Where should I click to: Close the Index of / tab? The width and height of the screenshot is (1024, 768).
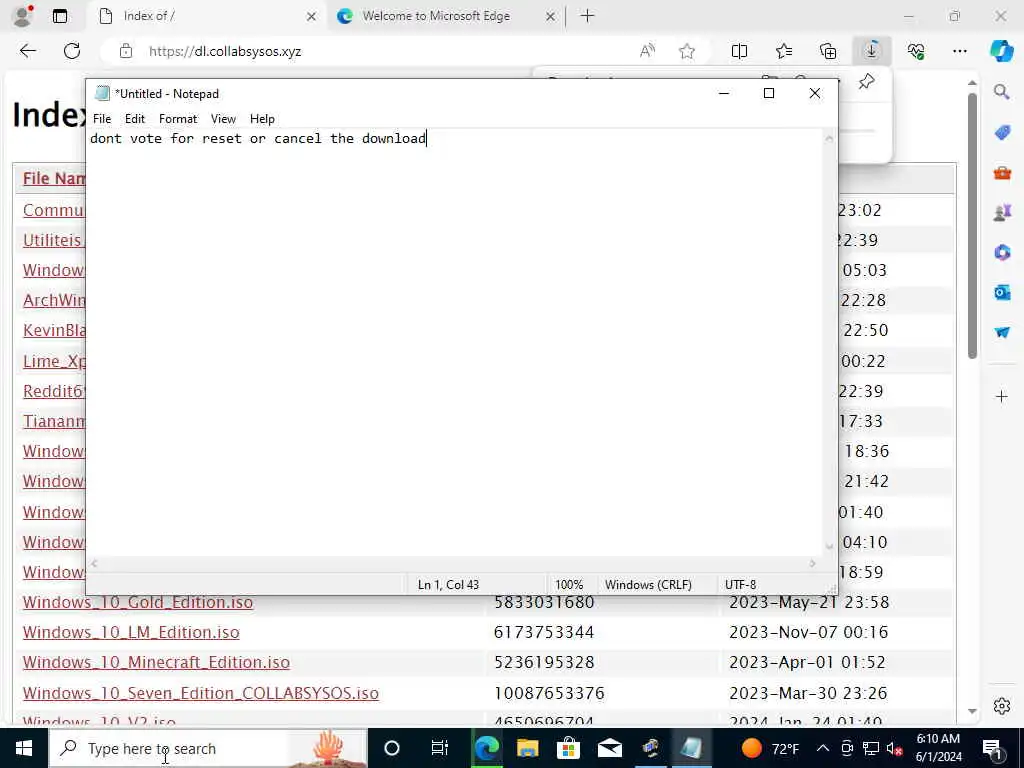coord(312,17)
